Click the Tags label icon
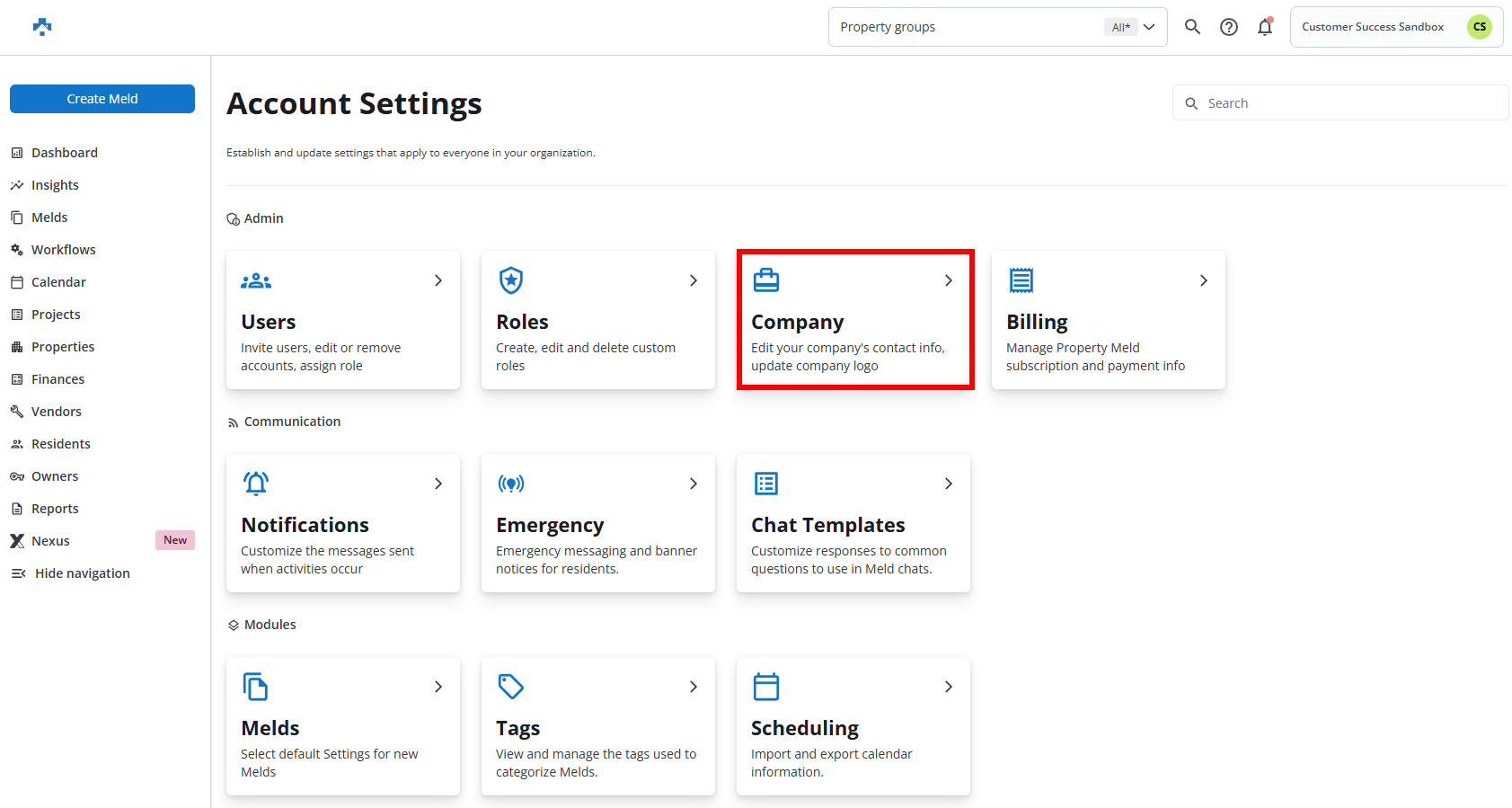The height and width of the screenshot is (808, 1512). coord(511,687)
